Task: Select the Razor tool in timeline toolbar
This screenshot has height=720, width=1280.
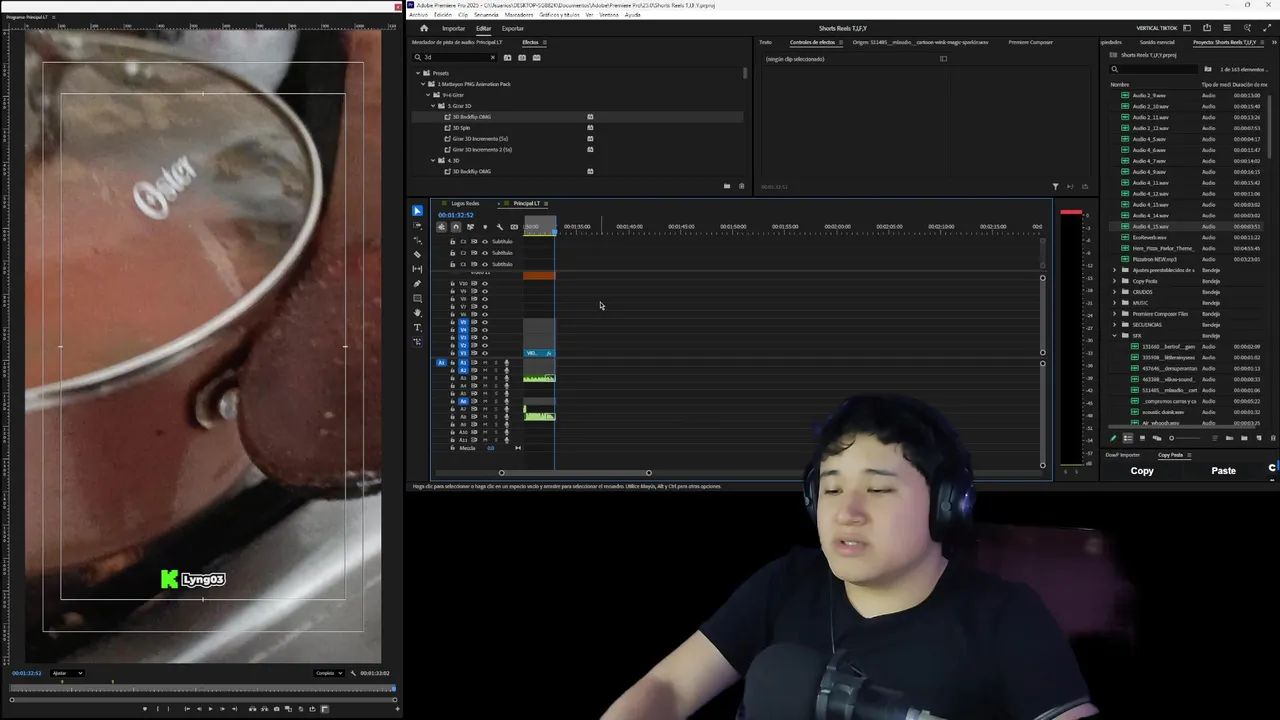Action: coord(417,254)
